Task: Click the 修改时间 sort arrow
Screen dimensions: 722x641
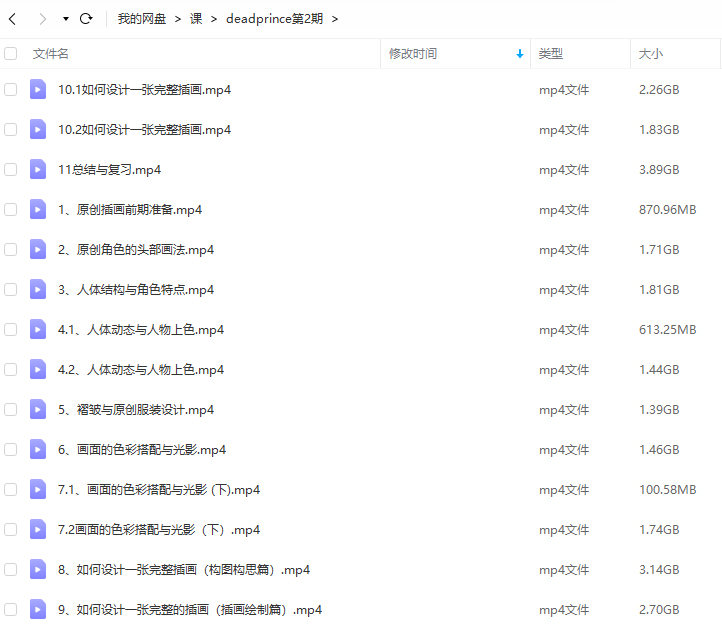Action: pos(519,54)
